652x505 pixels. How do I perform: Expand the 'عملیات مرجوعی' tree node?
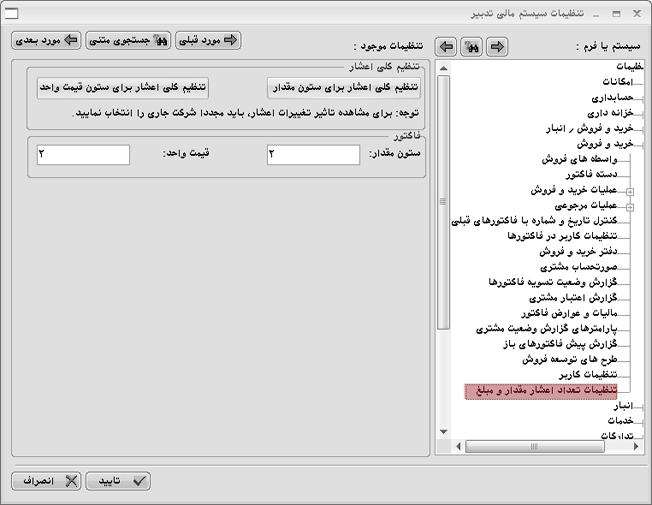click(x=629, y=206)
